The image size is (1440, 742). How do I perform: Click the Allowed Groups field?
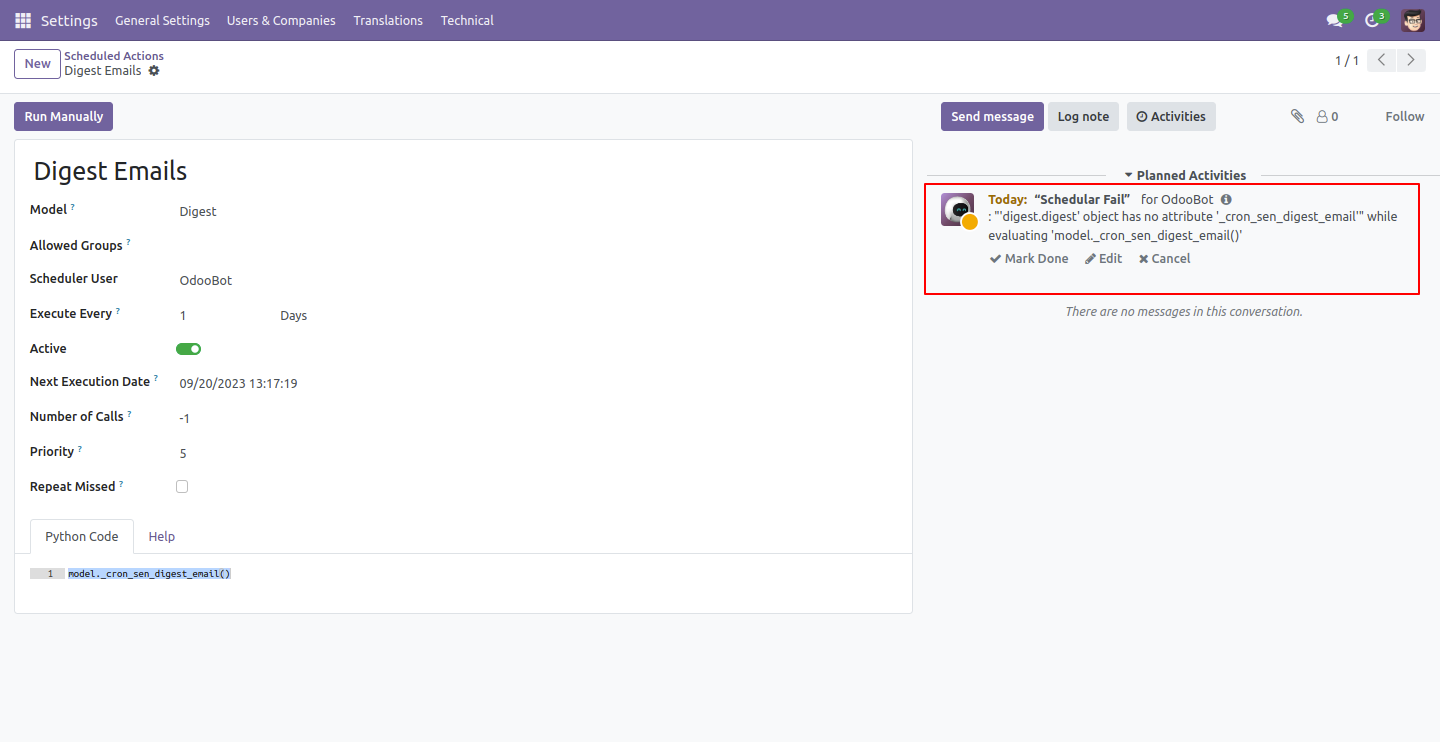click(538, 246)
